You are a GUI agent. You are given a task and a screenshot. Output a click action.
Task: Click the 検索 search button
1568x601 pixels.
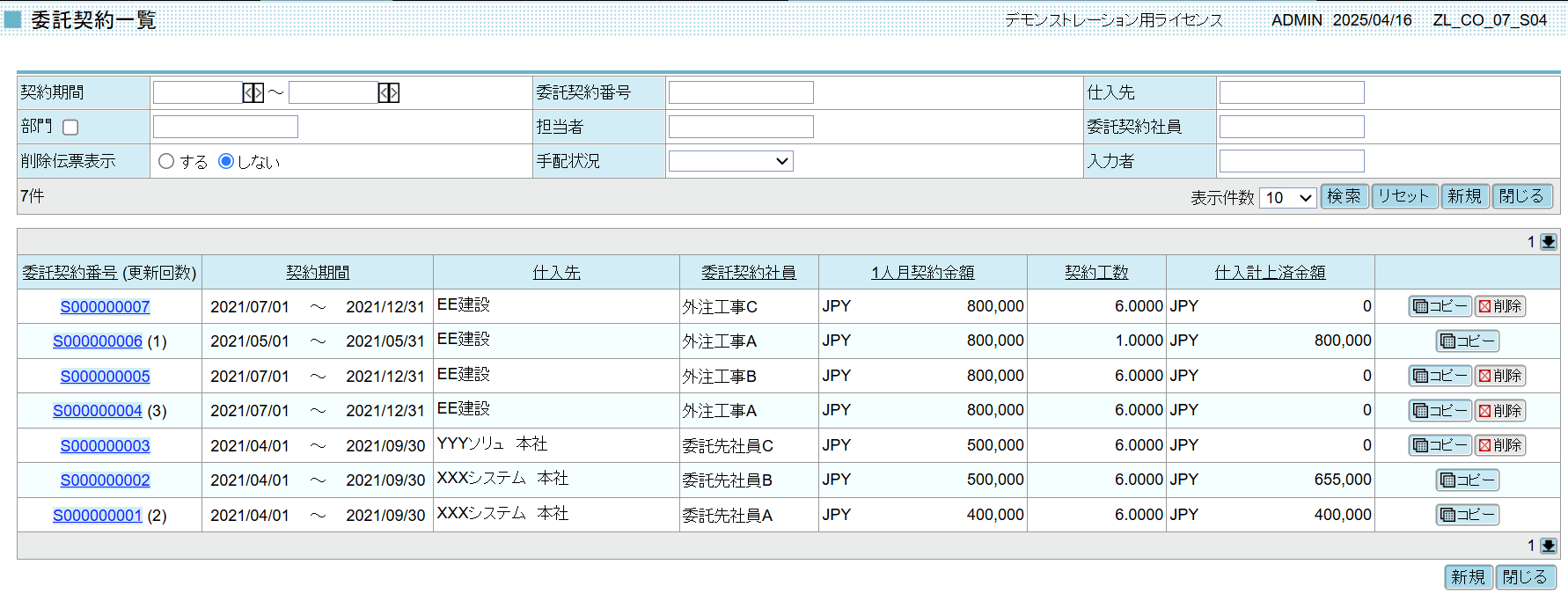click(x=1344, y=196)
